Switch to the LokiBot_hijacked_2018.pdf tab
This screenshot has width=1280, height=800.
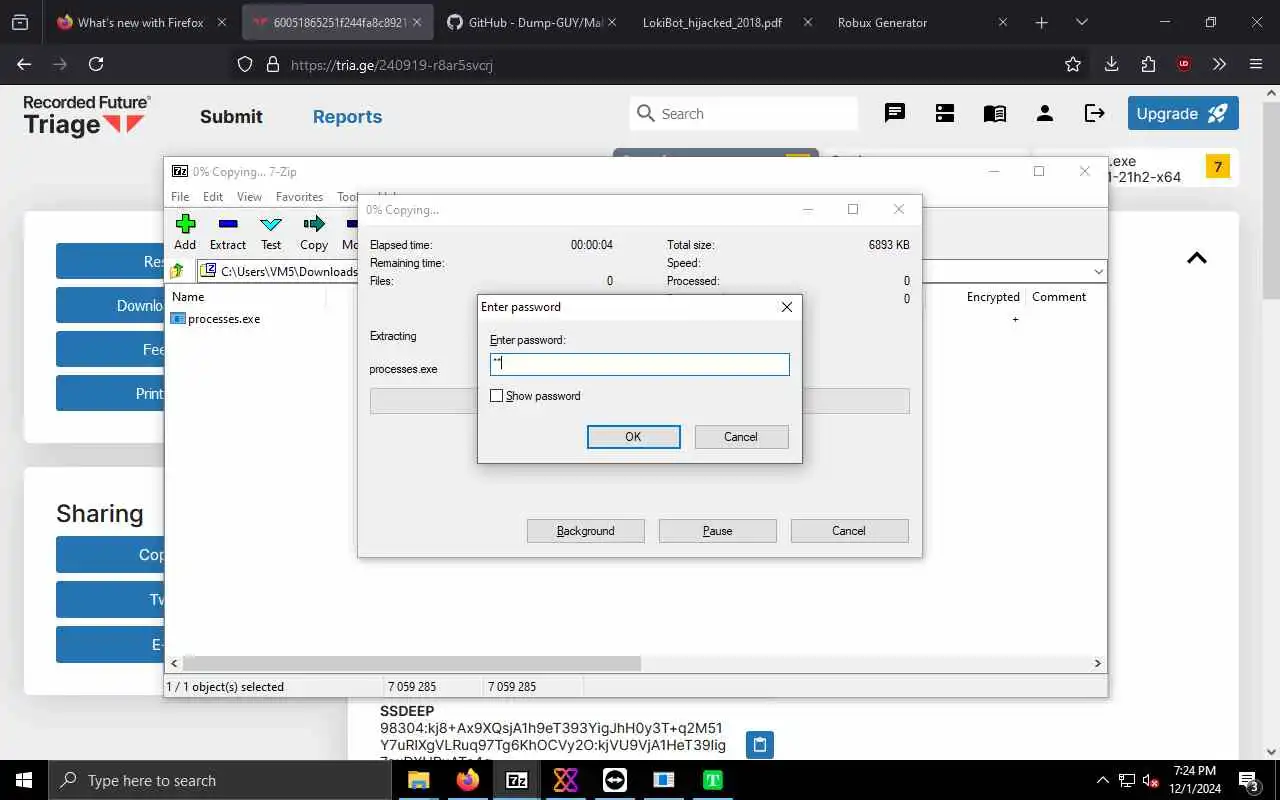[728, 22]
